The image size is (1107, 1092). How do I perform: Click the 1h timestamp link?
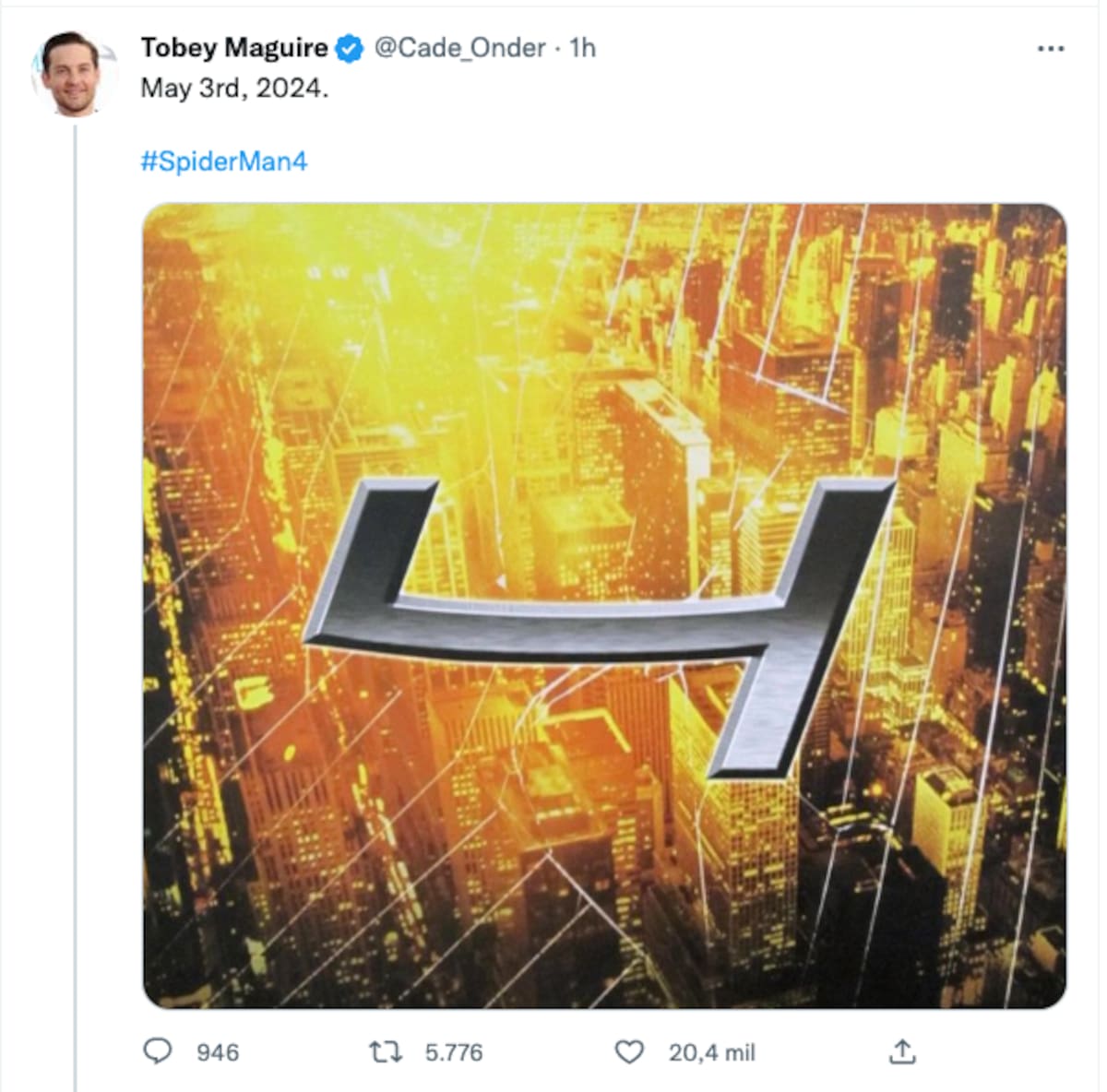pos(582,48)
